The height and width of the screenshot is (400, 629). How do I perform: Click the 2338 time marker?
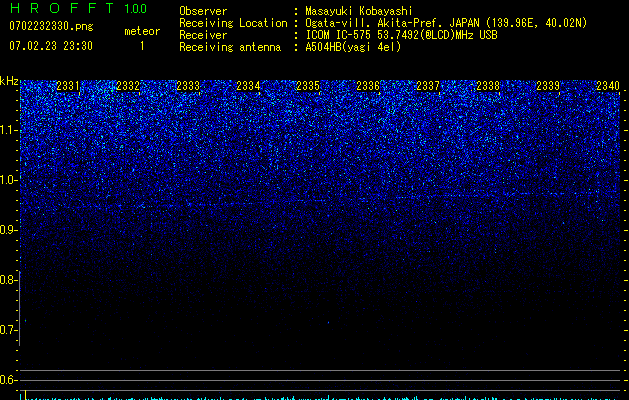pos(488,86)
